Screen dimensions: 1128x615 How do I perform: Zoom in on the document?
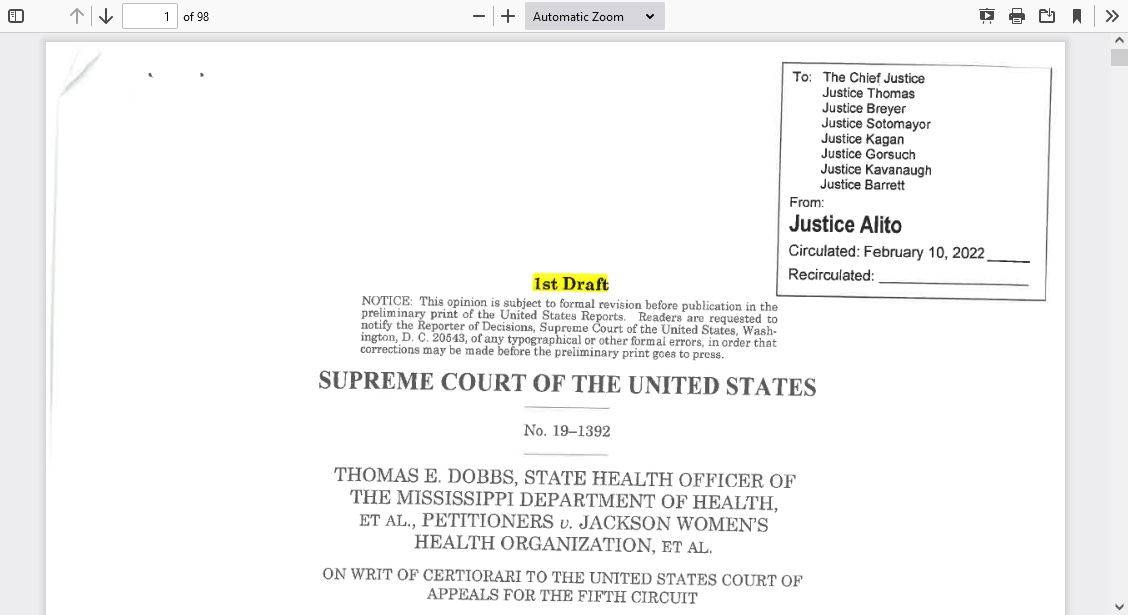tap(507, 16)
